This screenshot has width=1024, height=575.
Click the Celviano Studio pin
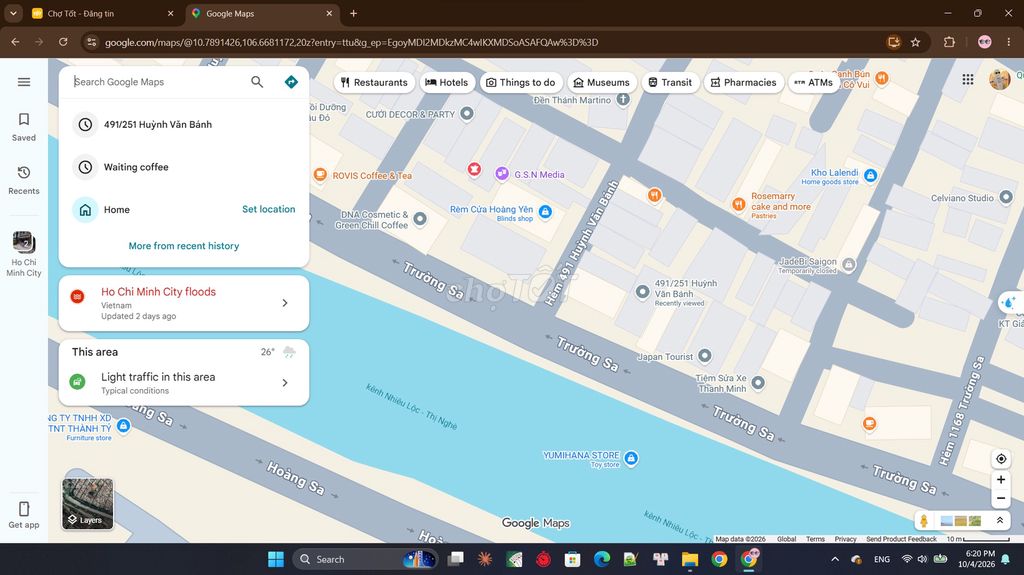[1006, 197]
